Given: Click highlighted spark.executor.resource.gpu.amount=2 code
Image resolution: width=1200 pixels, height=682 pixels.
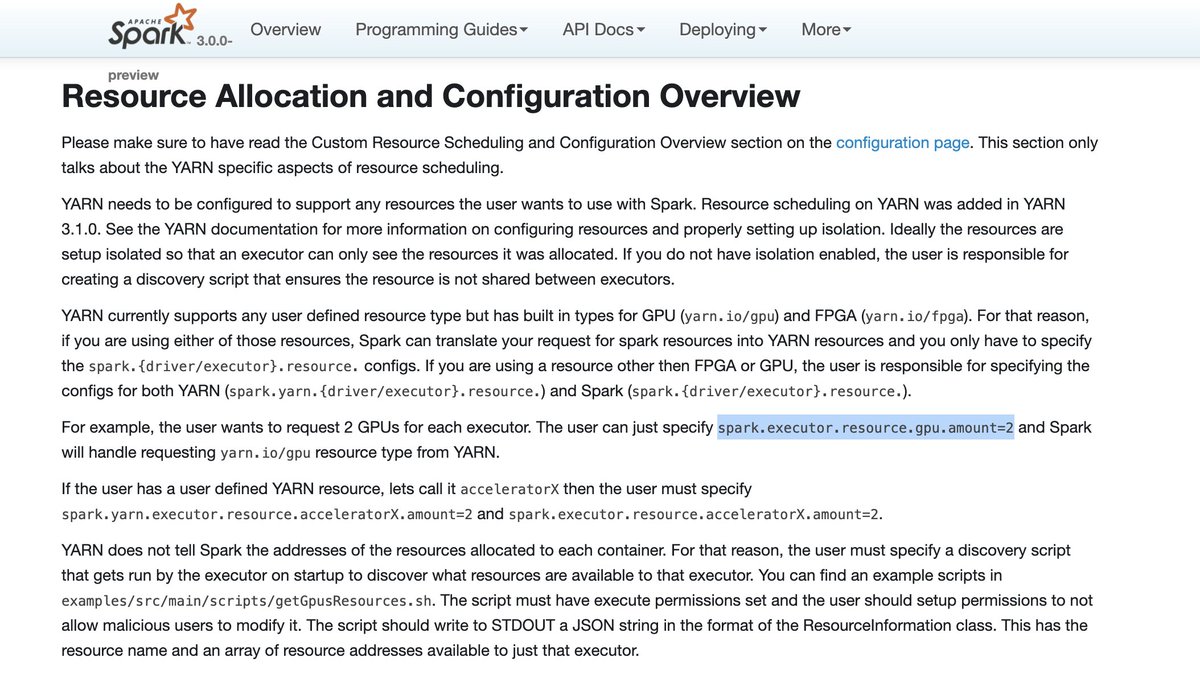Looking at the screenshot, I should 866,428.
